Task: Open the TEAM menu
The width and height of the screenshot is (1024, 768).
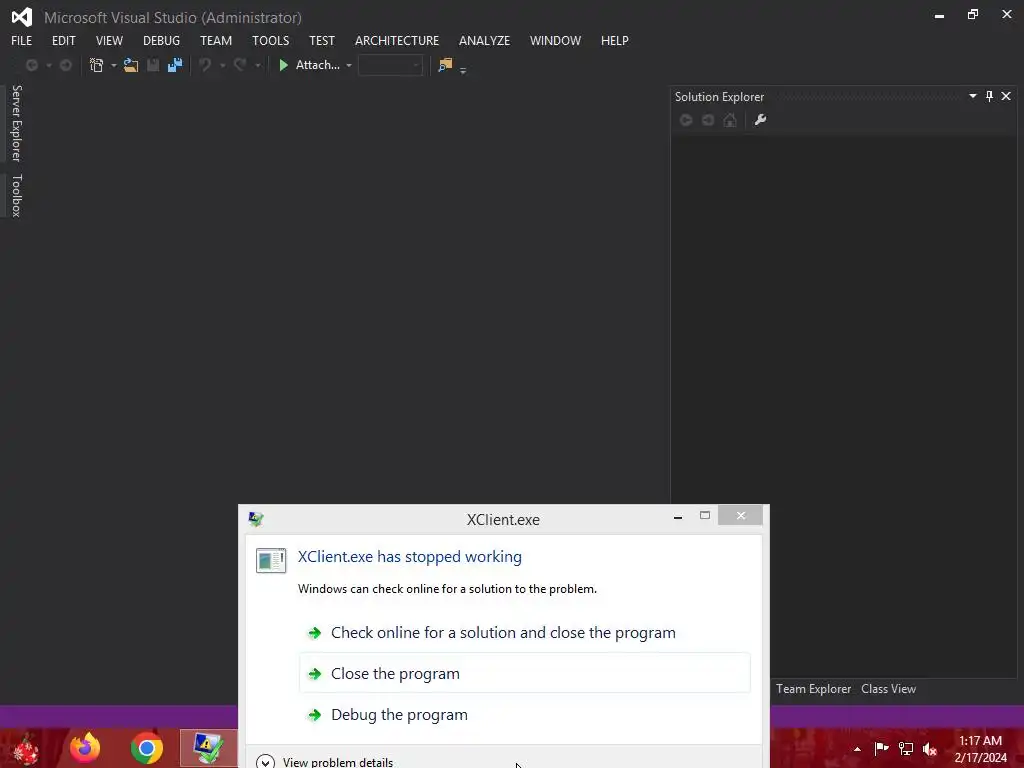Action: [x=216, y=40]
